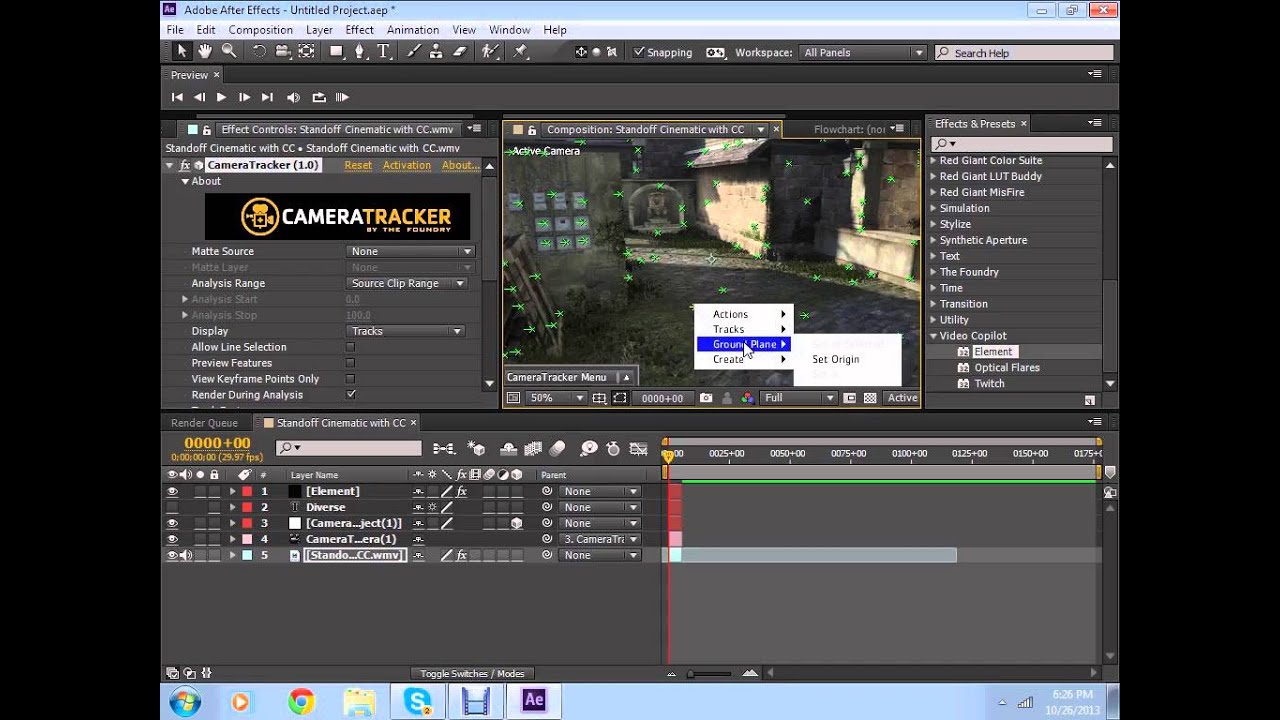The width and height of the screenshot is (1280, 720).
Task: Select the Brush tool
Action: (413, 52)
